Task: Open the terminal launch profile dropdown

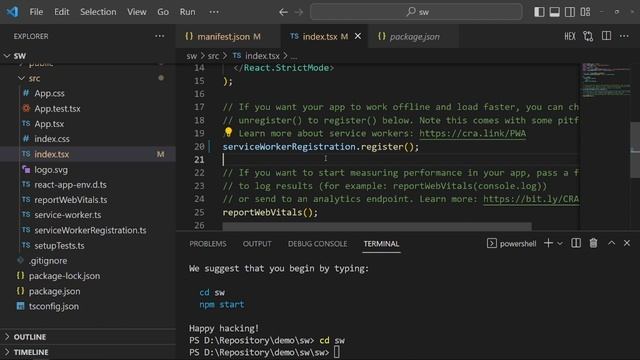Action: pyautogui.click(x=560, y=244)
